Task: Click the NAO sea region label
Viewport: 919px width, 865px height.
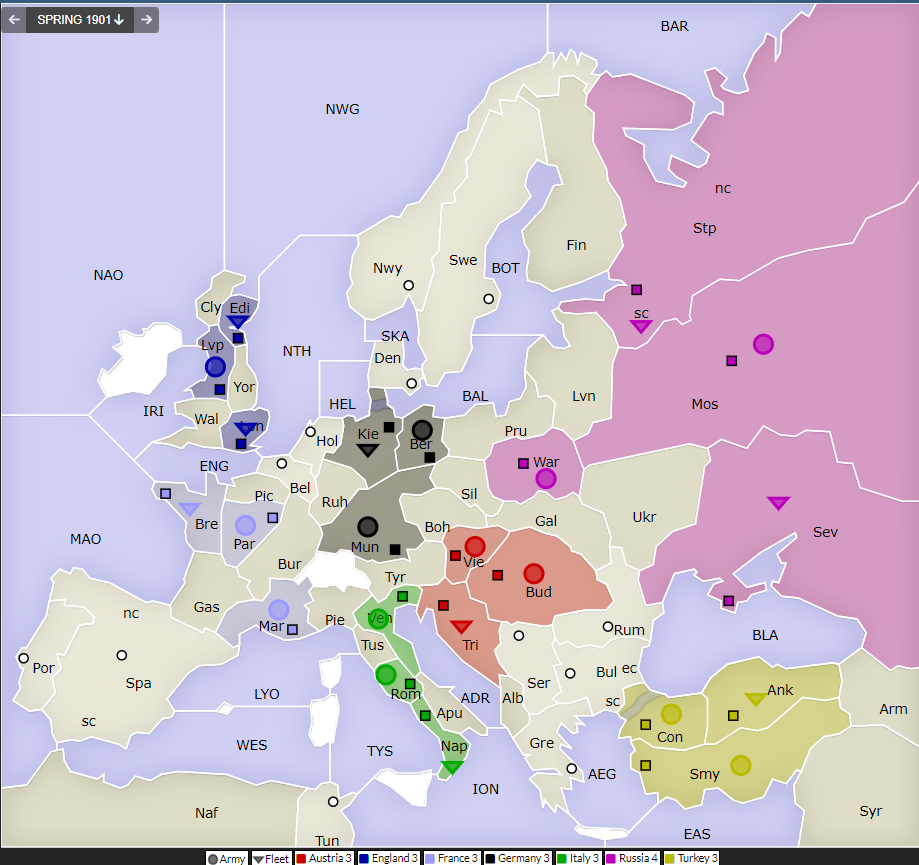Action: click(x=108, y=275)
